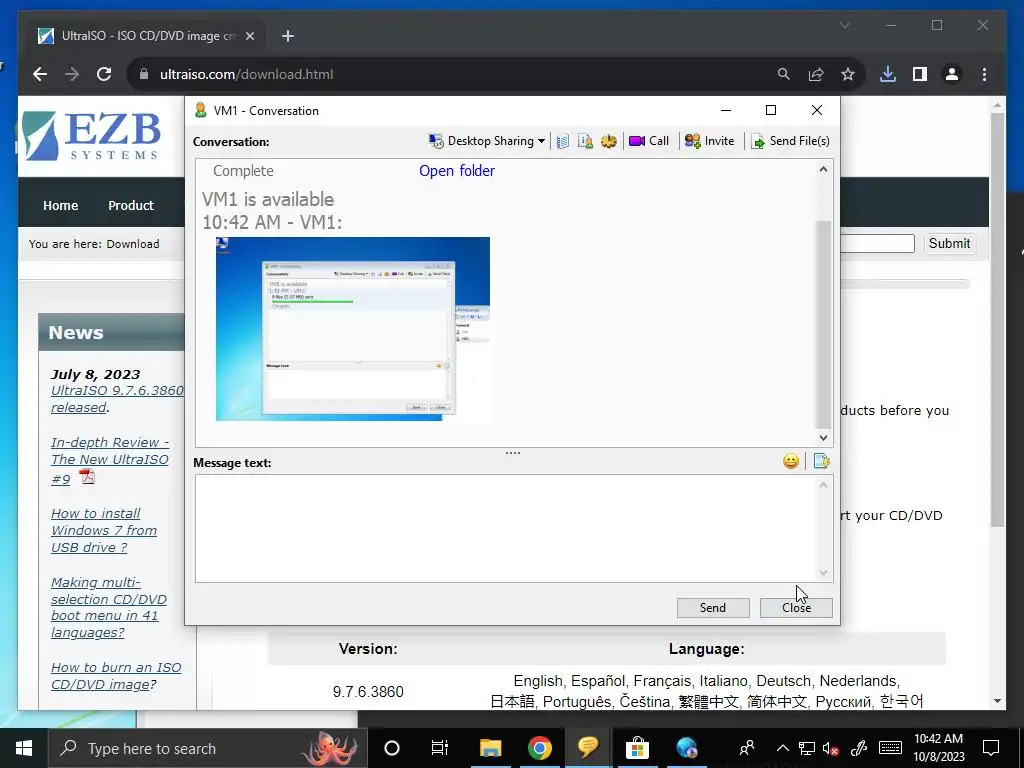Insert an emoticon with the smiley icon

(x=791, y=462)
